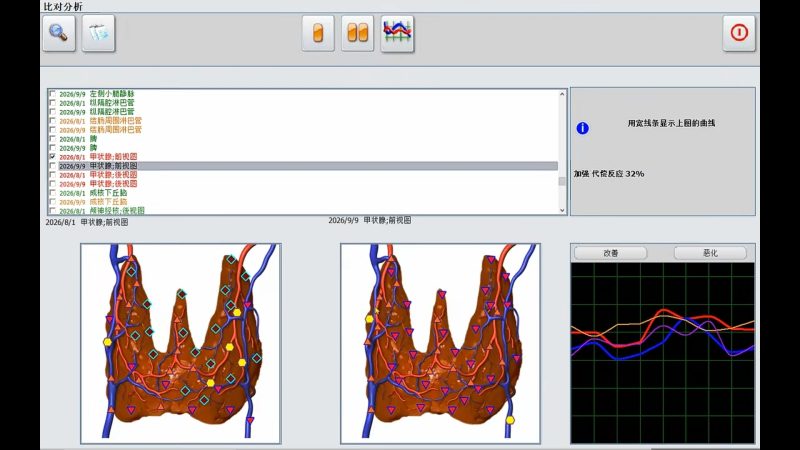This screenshot has width=800, height=450.
Task: Click the 2026/8/1 thyroid front view image
Action: click(x=181, y=343)
